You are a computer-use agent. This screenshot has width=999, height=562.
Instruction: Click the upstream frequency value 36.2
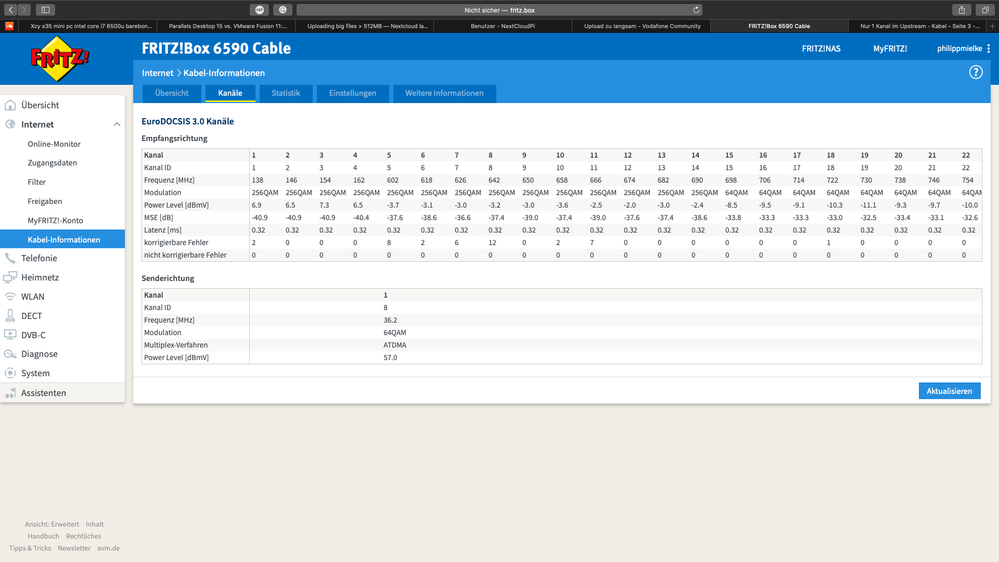coord(390,321)
